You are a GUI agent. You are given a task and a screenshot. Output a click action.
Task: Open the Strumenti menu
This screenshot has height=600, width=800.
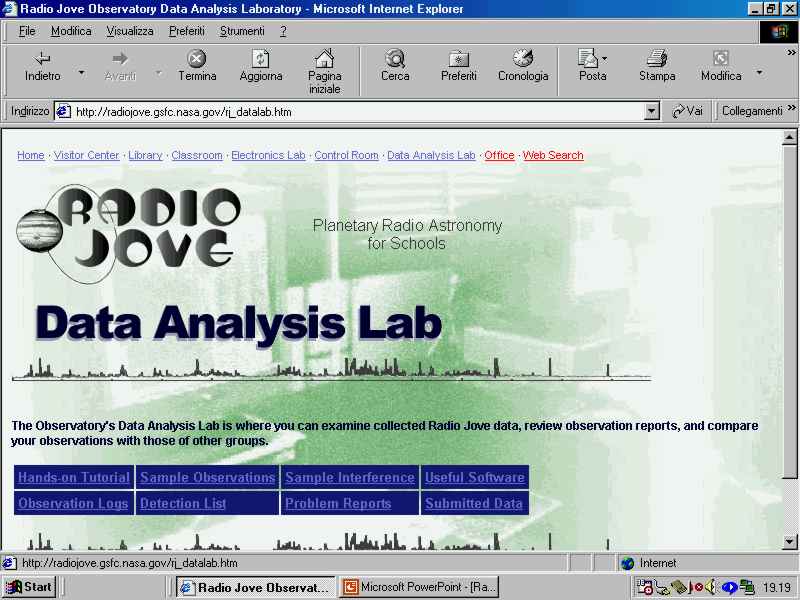point(242,31)
